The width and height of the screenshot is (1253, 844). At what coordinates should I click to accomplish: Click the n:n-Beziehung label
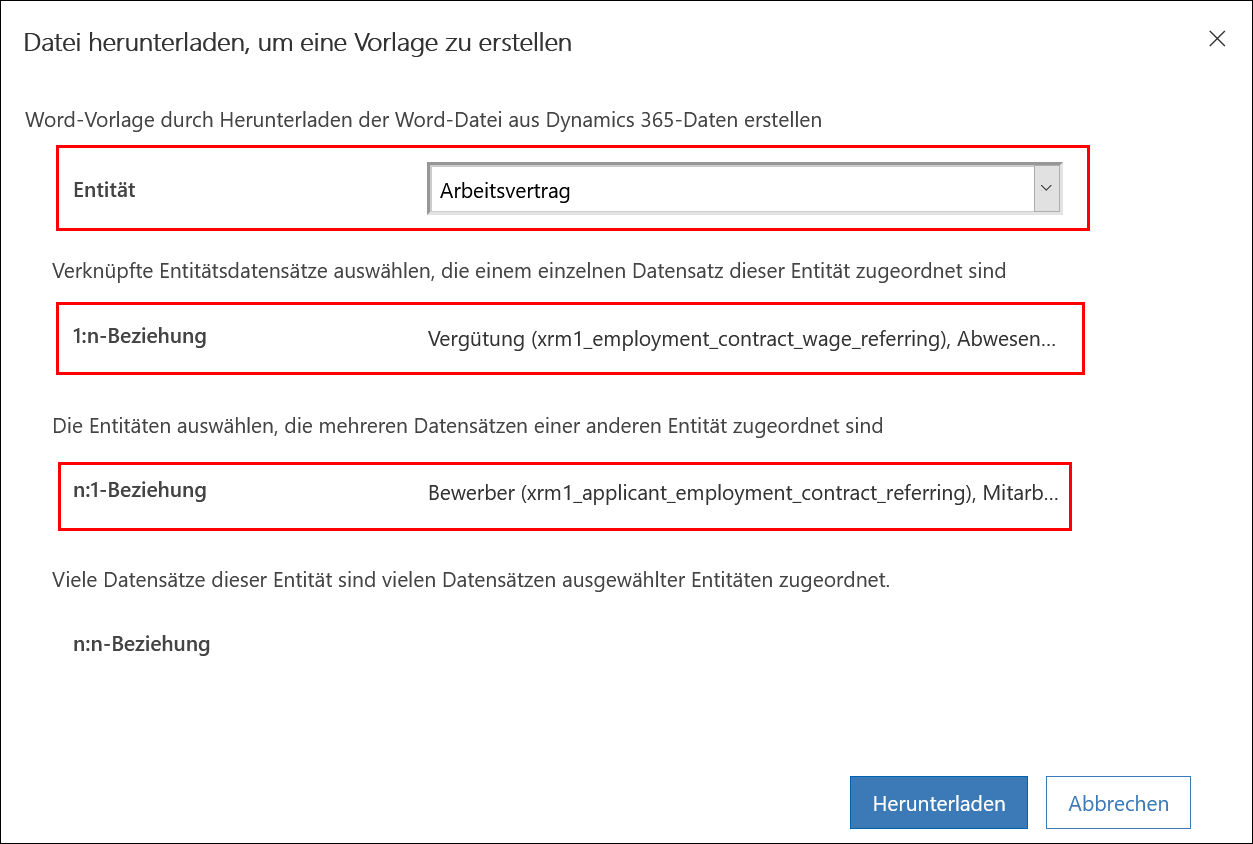tap(142, 644)
